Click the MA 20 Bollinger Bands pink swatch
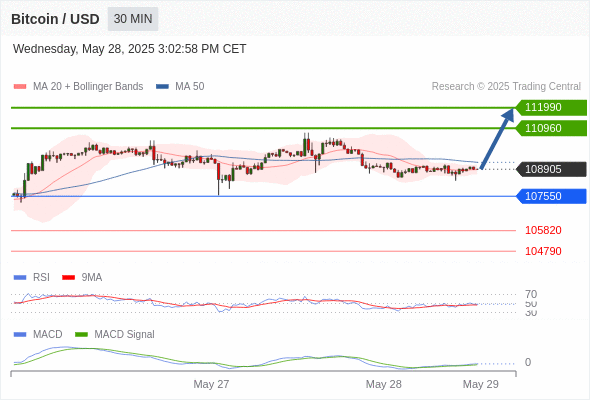 (x=20, y=87)
